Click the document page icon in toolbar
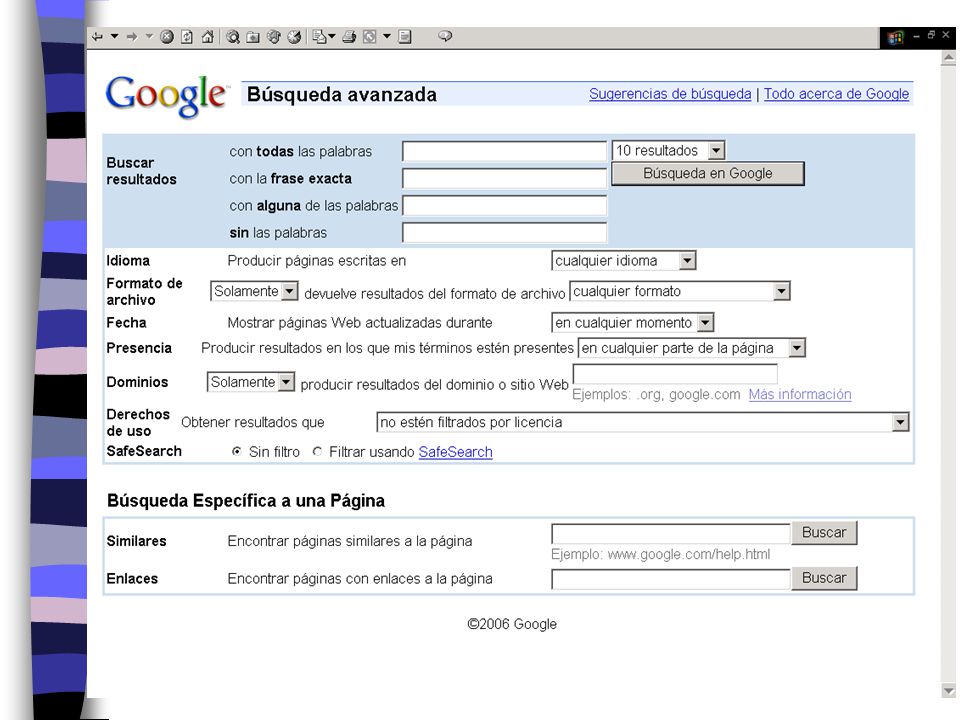Screen dimensions: 960x720 coord(405,37)
